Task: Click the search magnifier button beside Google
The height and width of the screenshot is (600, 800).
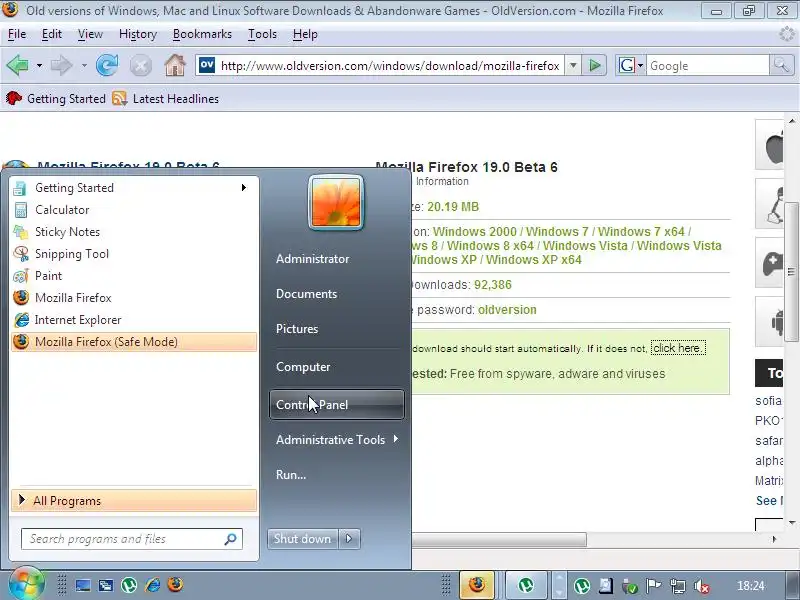Action: coord(781,65)
